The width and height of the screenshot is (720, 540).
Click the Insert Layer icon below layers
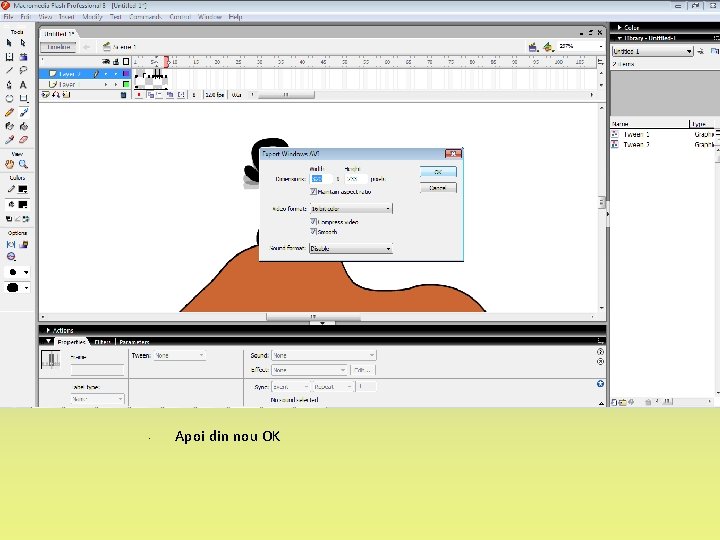(45, 95)
